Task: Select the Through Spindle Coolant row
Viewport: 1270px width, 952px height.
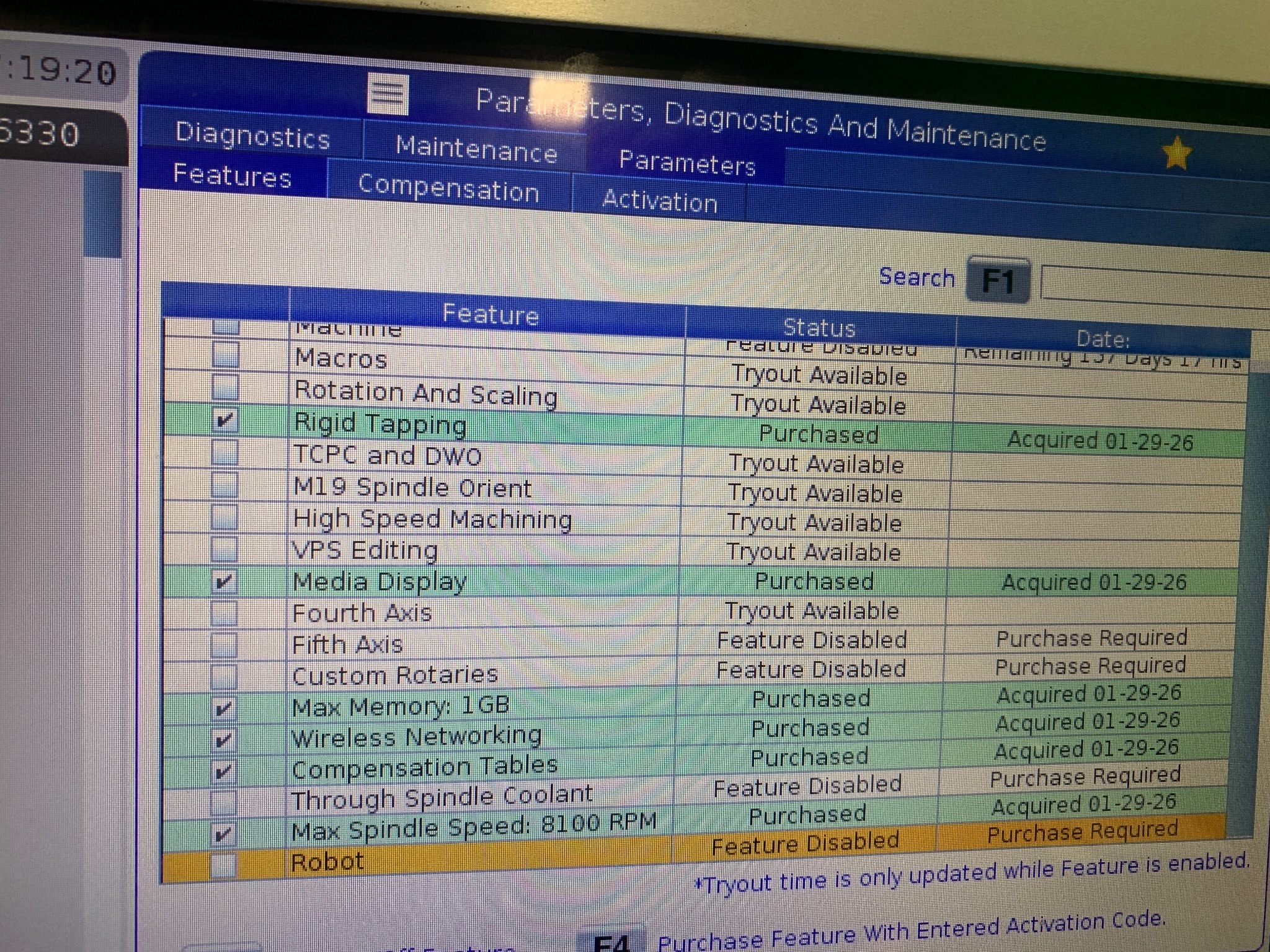Action: click(442, 798)
